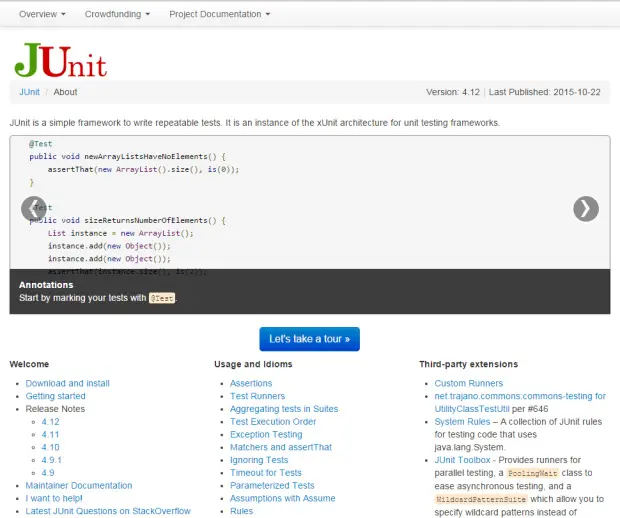Click the JUnit breadcrumb link
Screen dimensions: 620x518
29,92
